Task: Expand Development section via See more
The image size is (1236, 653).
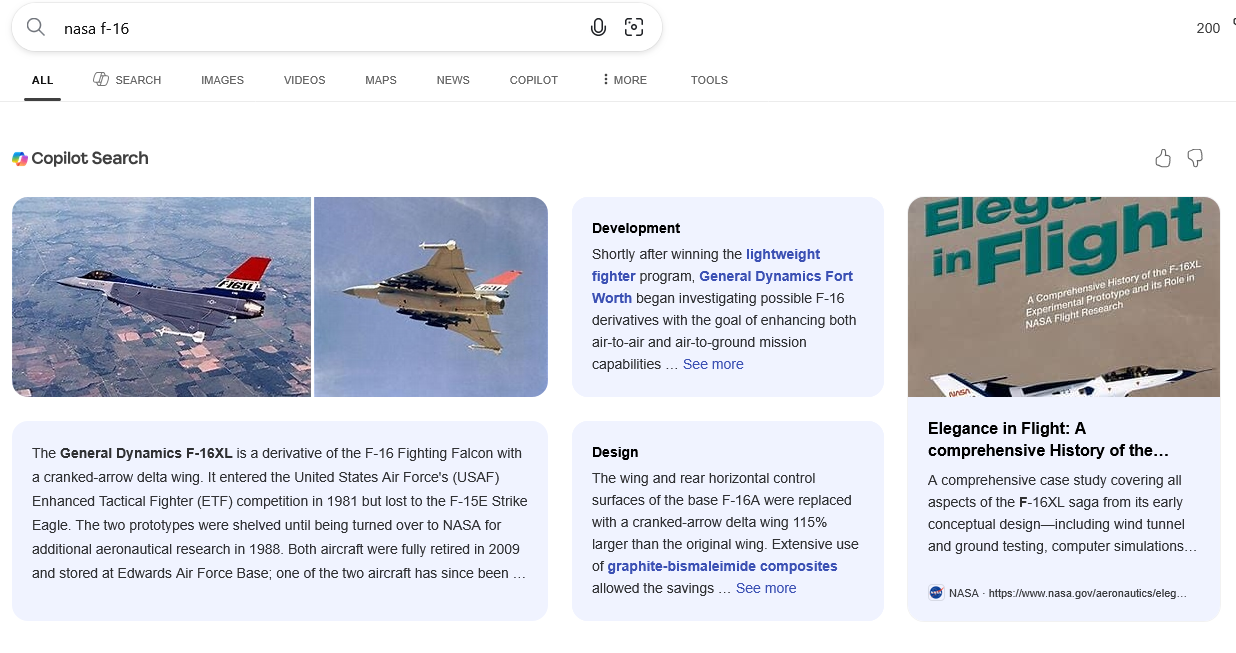Action: [713, 364]
